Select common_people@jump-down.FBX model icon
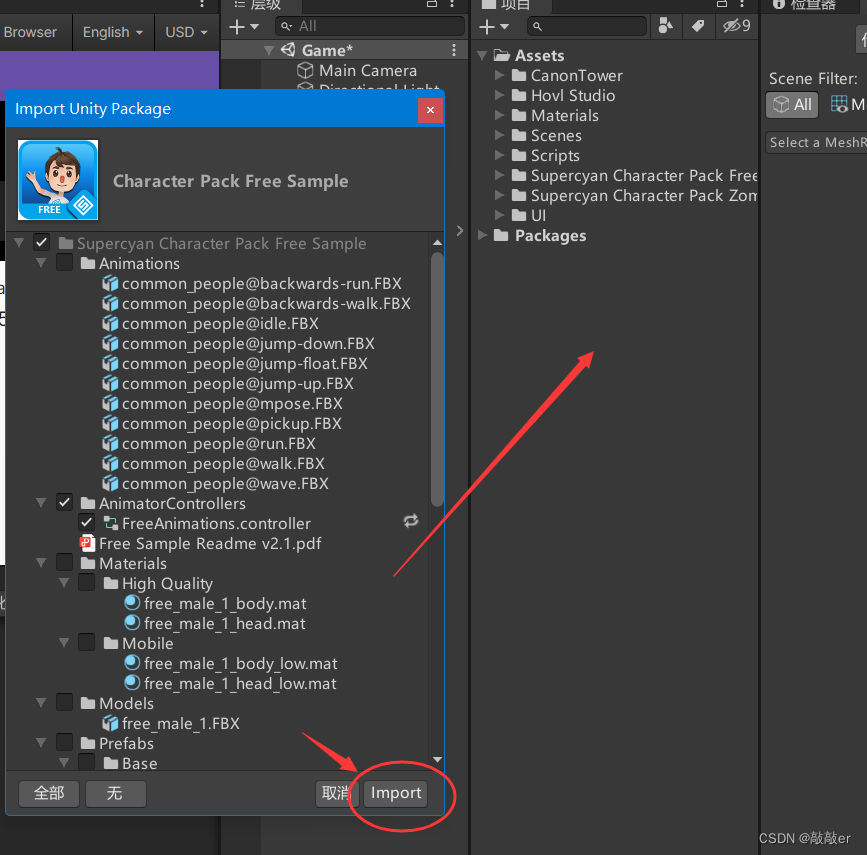Viewport: 867px width, 855px height. 110,343
